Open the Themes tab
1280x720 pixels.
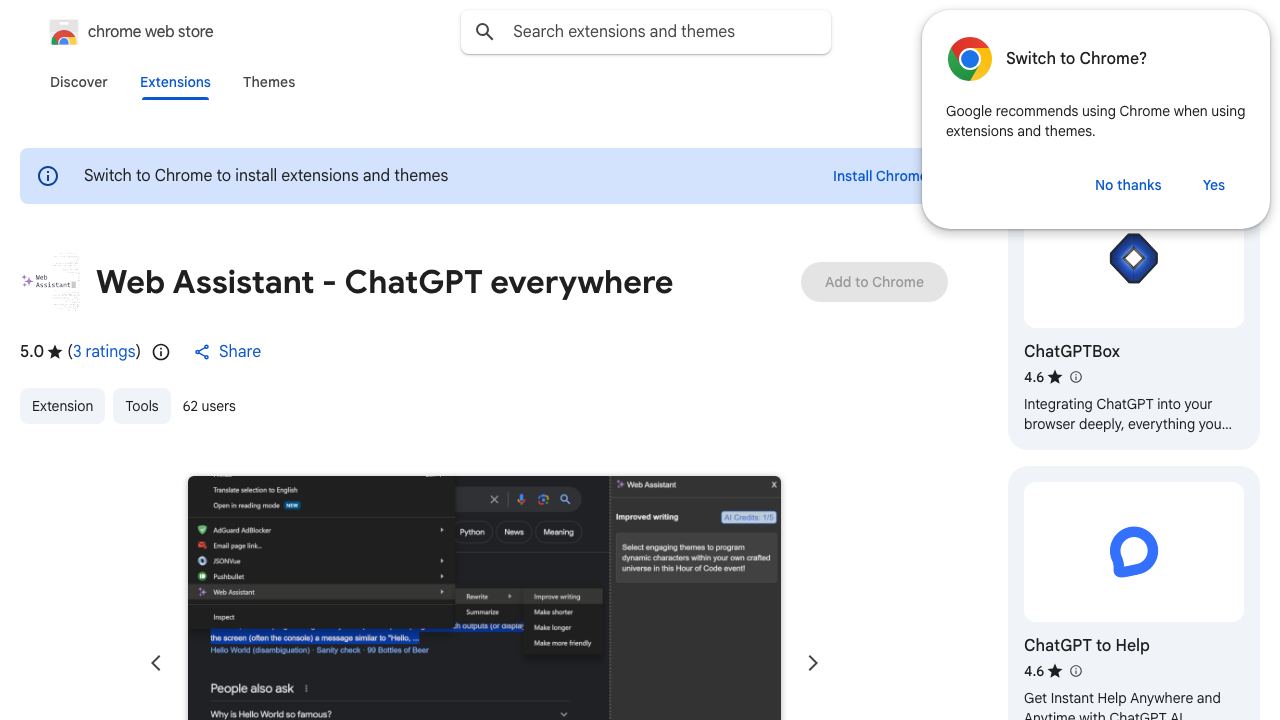(269, 82)
